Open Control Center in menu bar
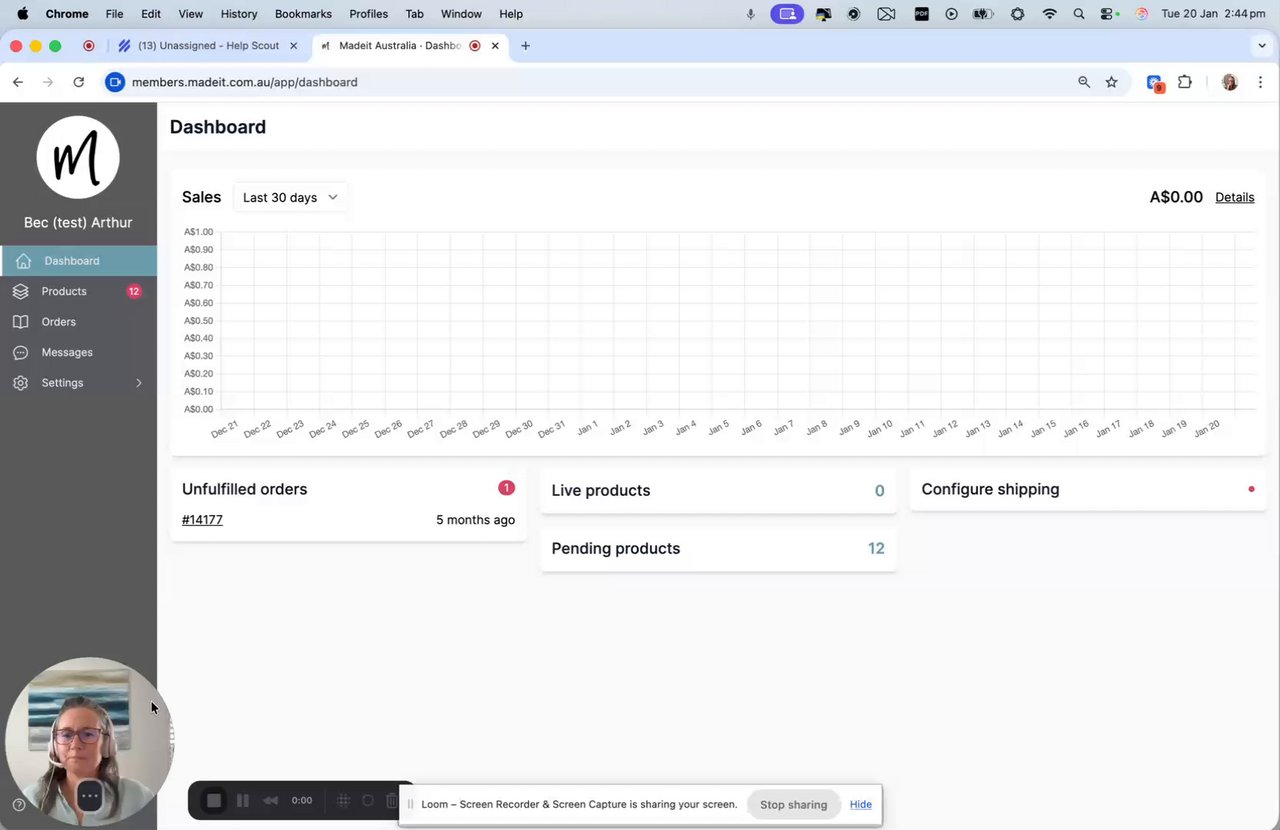 [x=1108, y=14]
